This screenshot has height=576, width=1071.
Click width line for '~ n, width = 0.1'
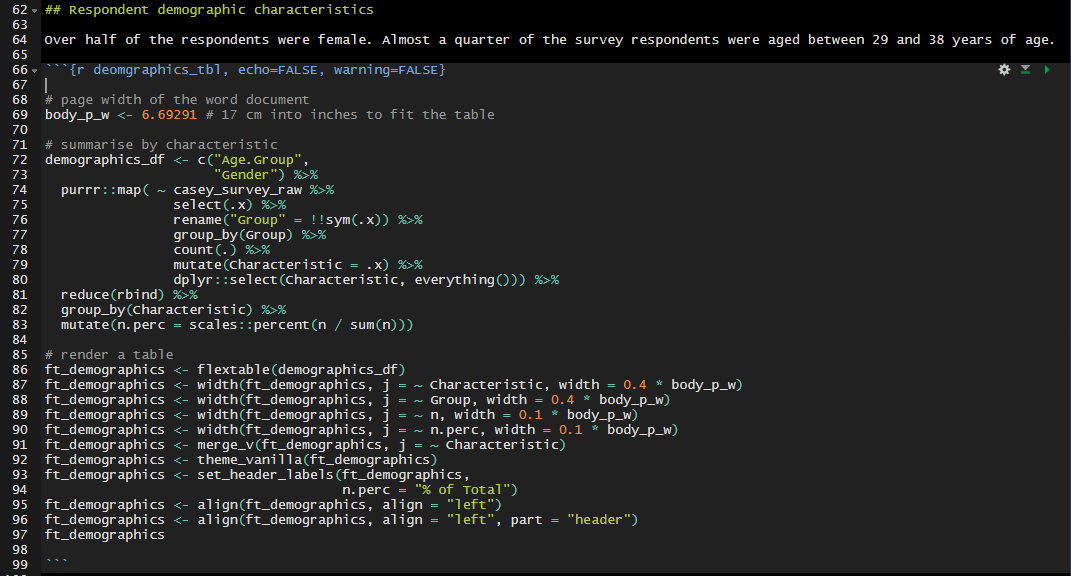click(342, 415)
